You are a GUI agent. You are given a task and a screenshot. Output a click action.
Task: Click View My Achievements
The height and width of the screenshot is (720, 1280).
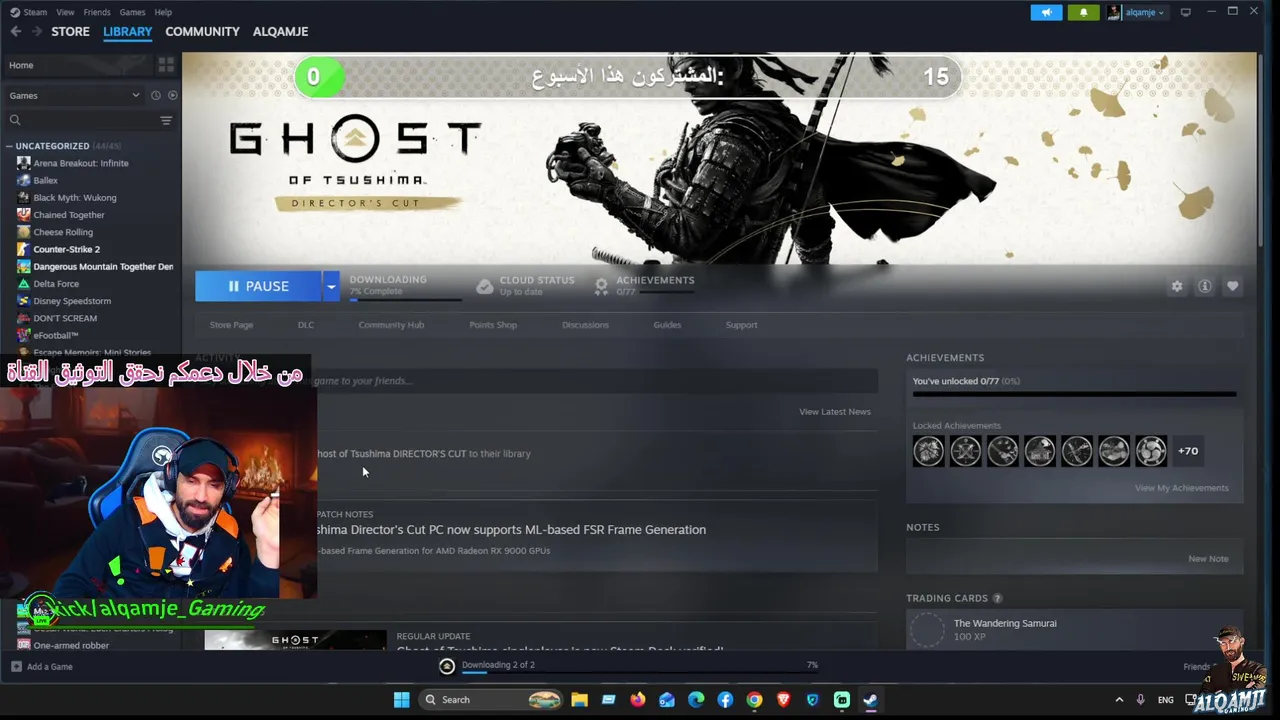click(1182, 488)
